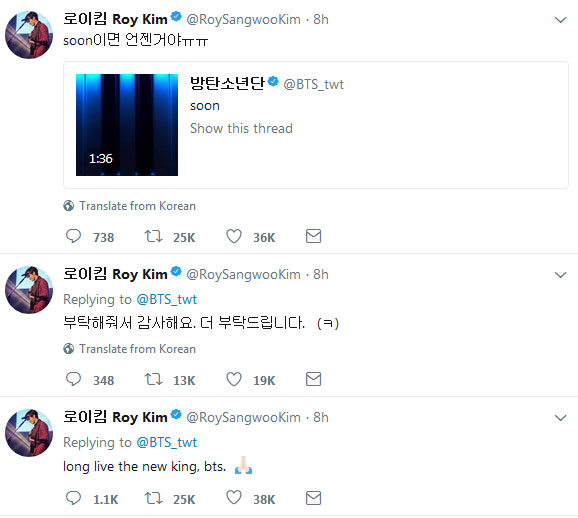Reply to the 'long live the new king' tweet
Viewport: 578px width, 518px height.
click(x=73, y=498)
